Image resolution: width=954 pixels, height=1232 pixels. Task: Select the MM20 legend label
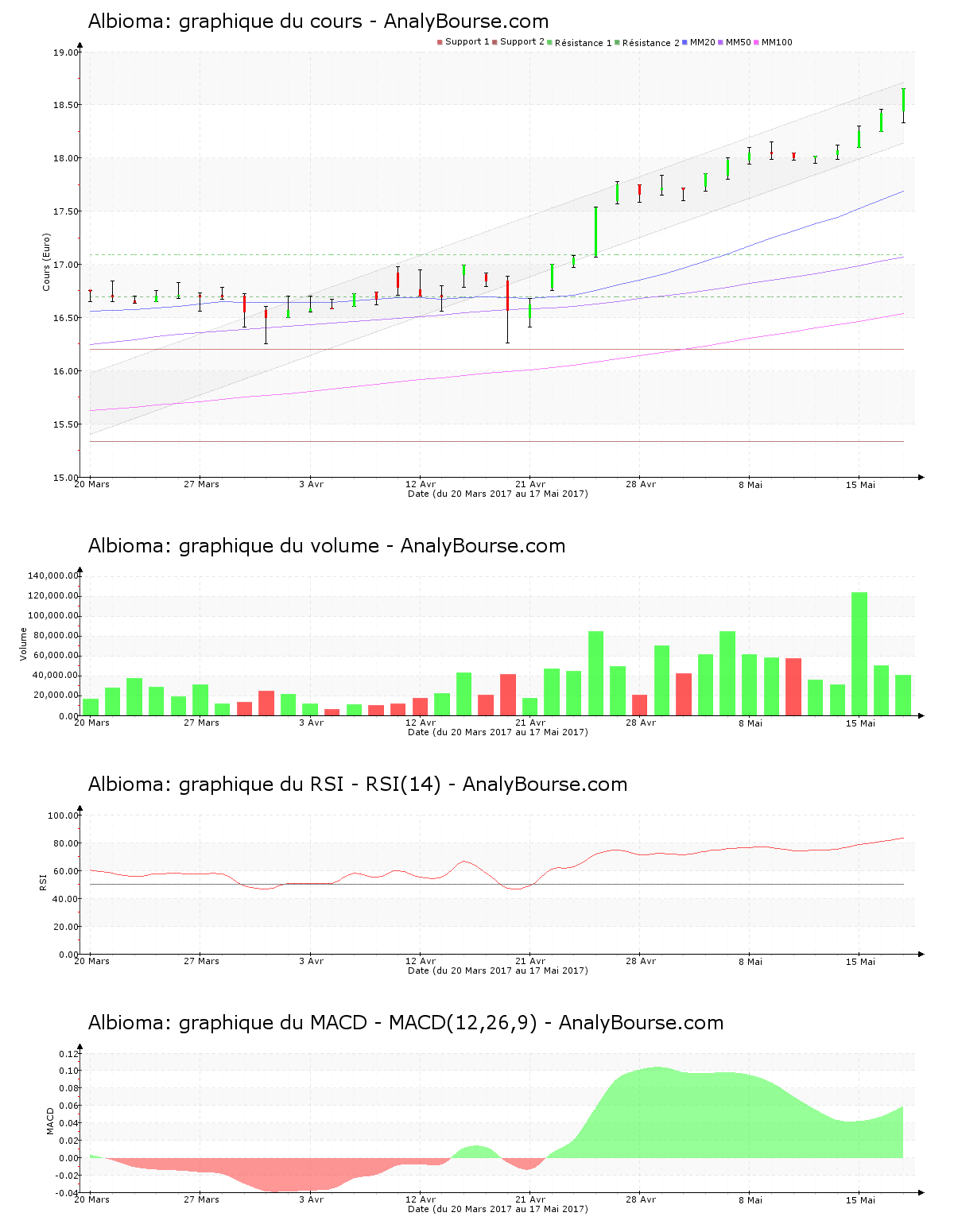(x=703, y=42)
